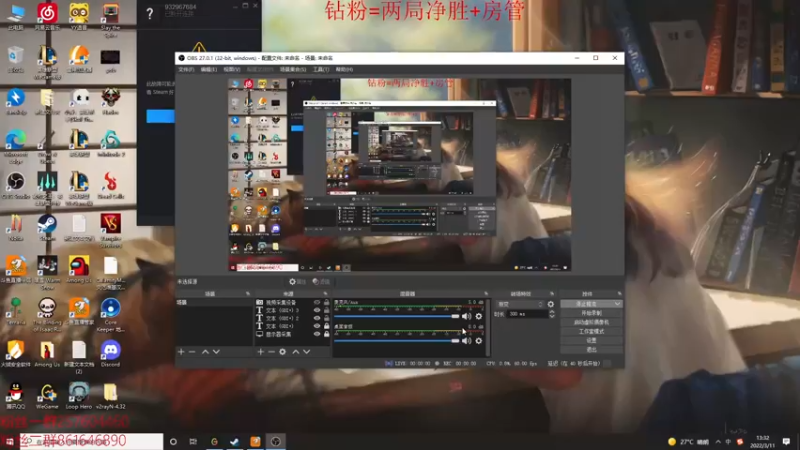Open Discord desktop shortcut
Screen dimensions: 800x450
[x=110, y=354]
